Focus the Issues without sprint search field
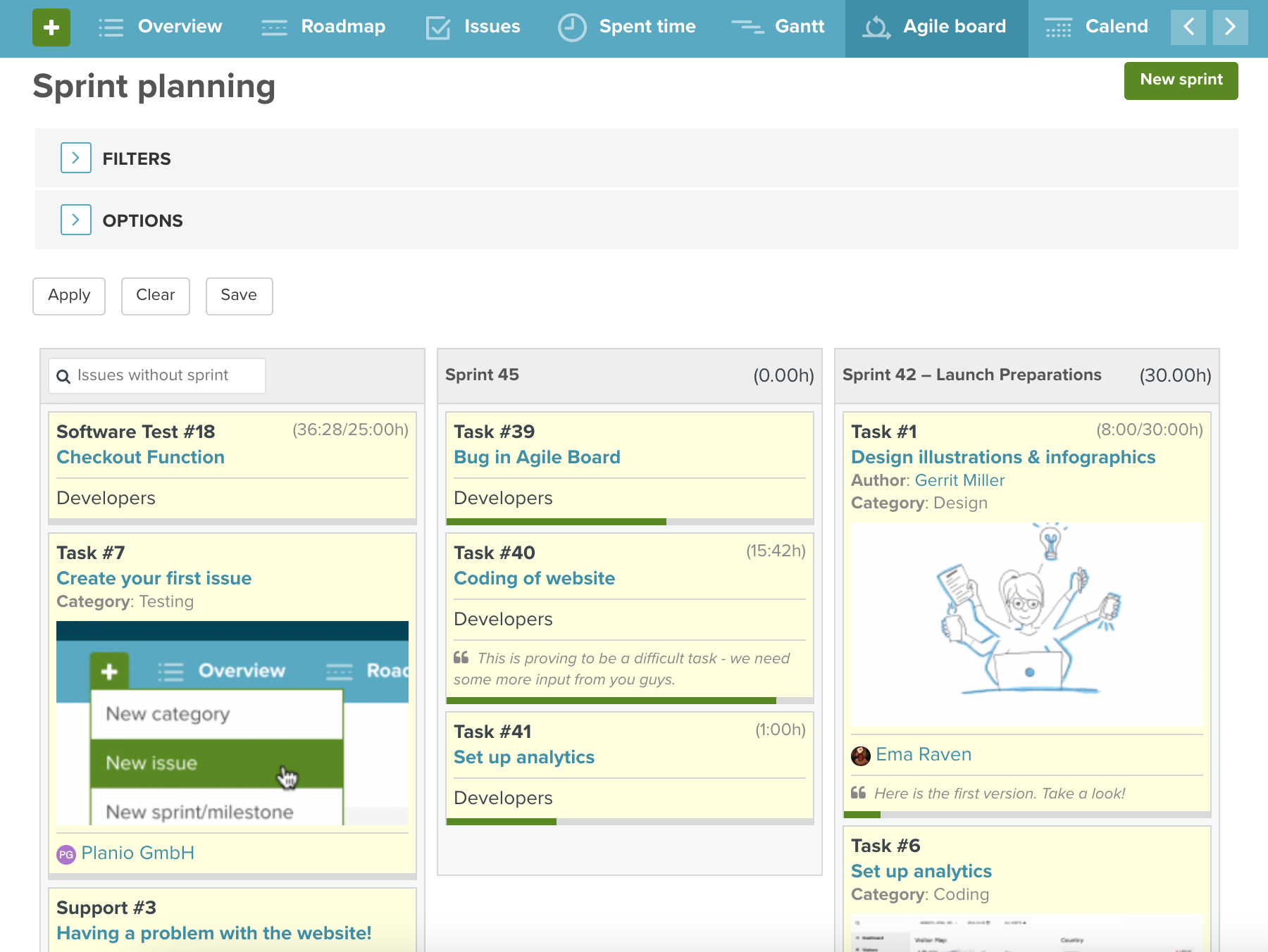The width and height of the screenshot is (1268, 952). (x=157, y=376)
